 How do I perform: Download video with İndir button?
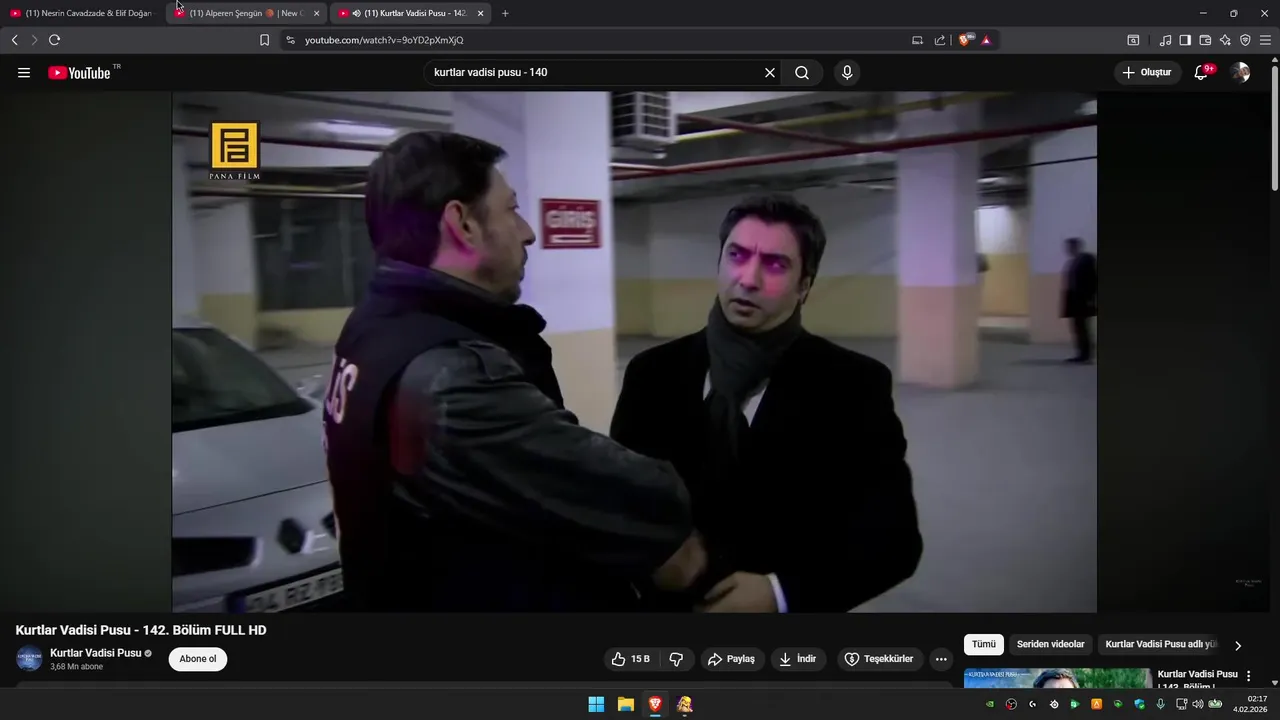(798, 659)
